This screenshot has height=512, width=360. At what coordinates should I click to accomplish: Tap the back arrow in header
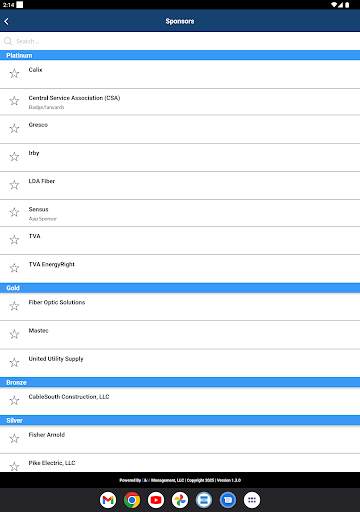7,21
